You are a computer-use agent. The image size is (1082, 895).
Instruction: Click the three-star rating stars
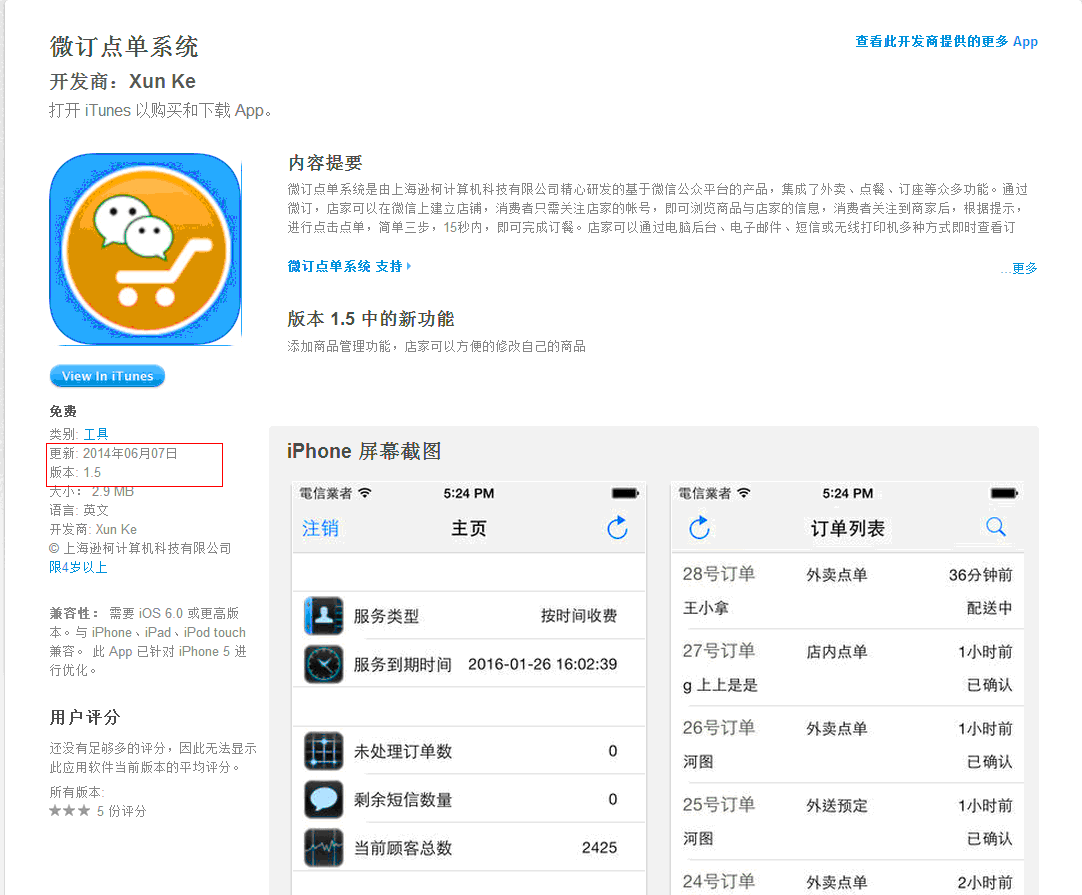coord(70,810)
